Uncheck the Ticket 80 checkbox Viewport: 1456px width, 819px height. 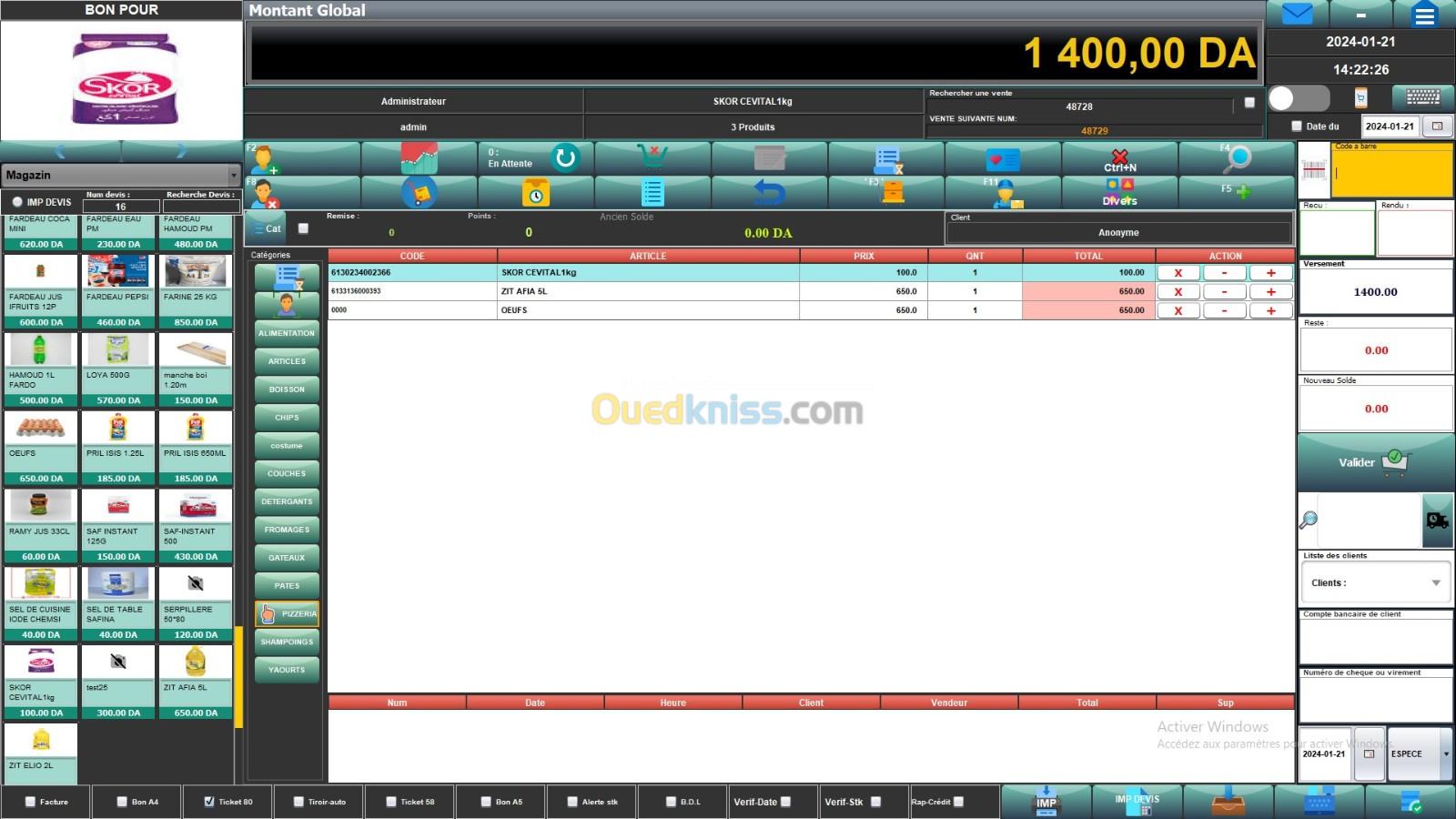point(209,802)
